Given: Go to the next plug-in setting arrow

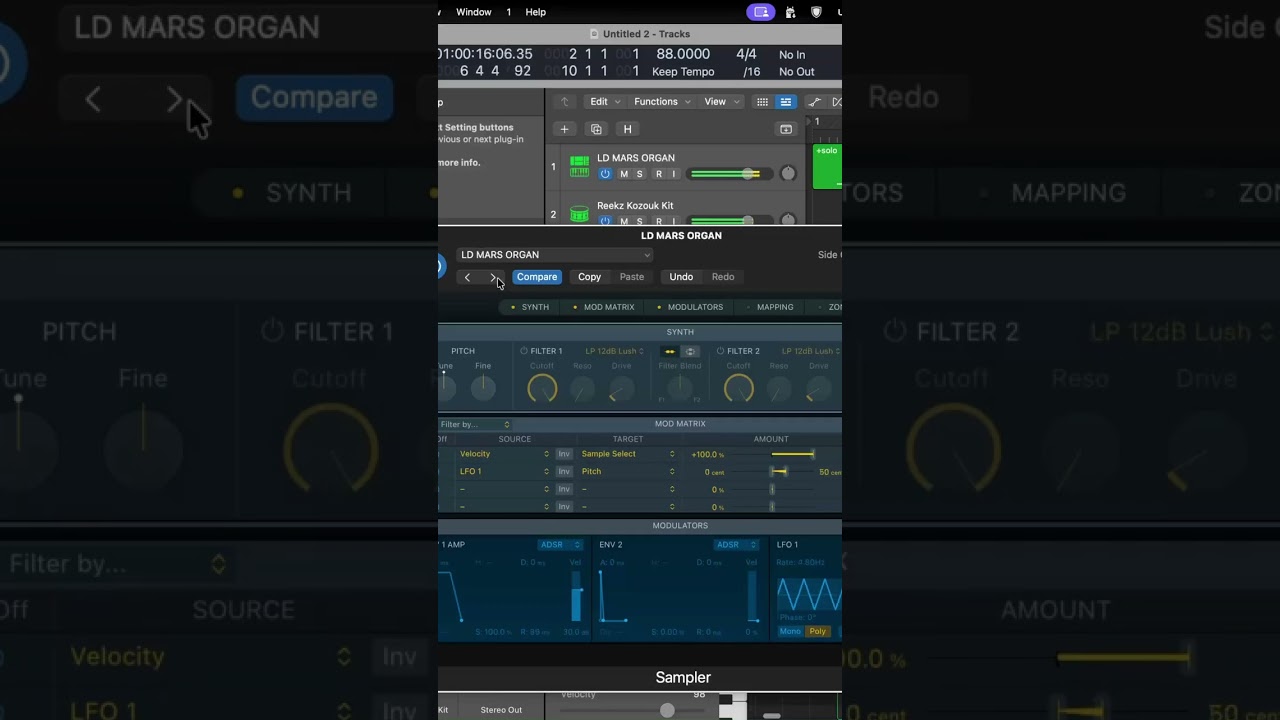Looking at the screenshot, I should click(493, 277).
